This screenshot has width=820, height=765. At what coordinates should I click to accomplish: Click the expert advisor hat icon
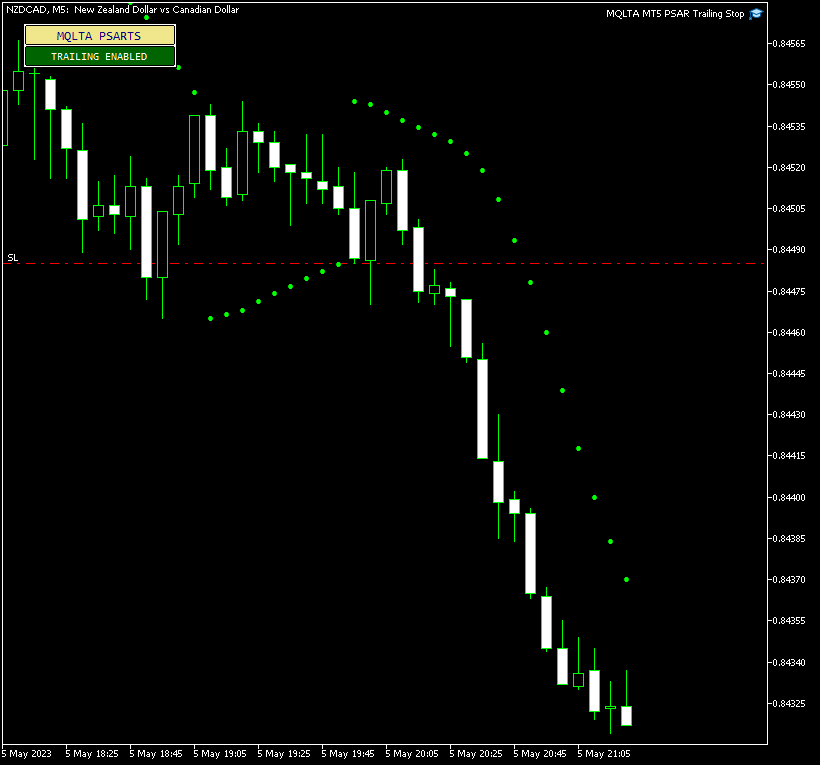pos(756,14)
